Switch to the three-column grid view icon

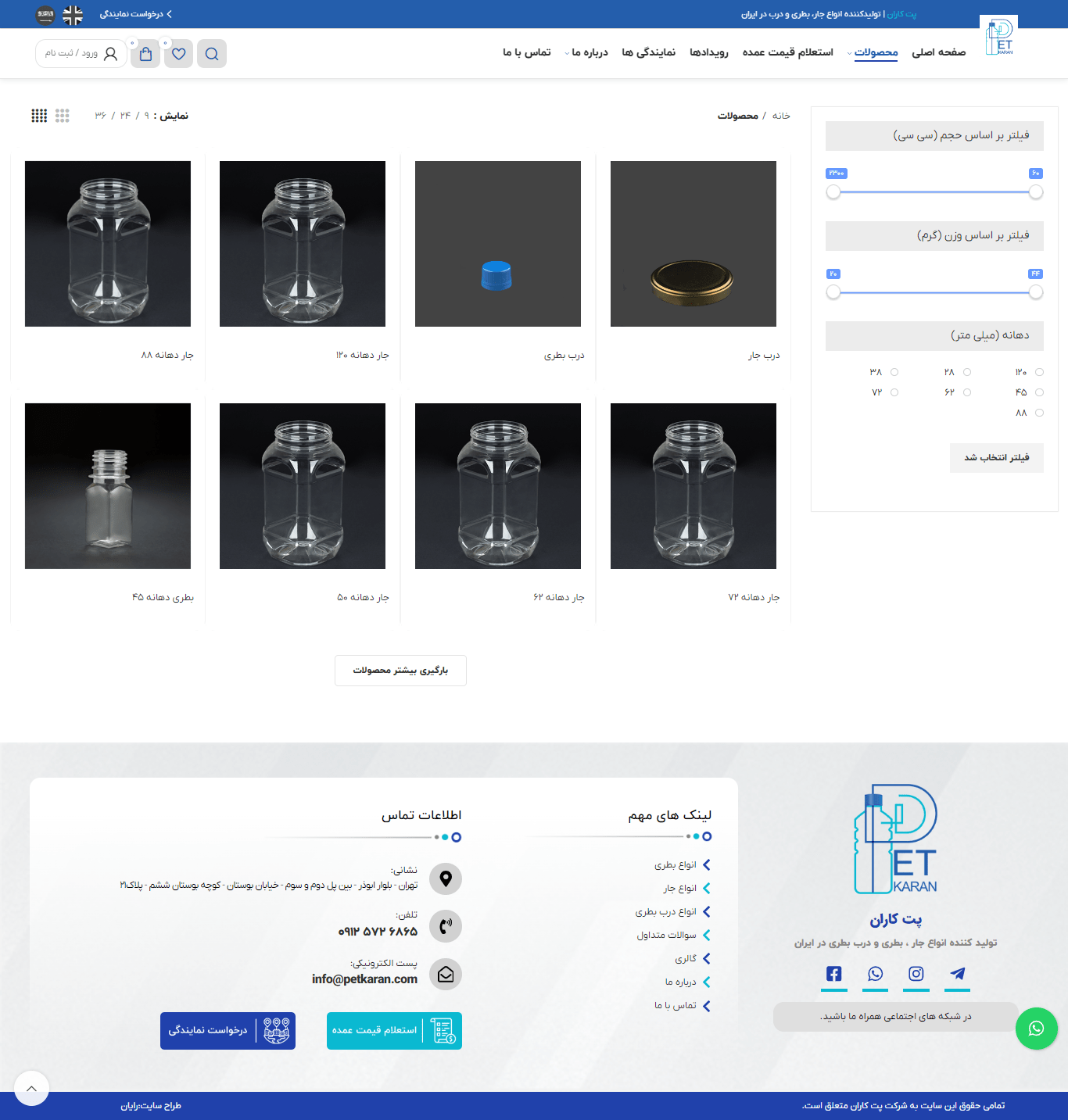pos(63,116)
